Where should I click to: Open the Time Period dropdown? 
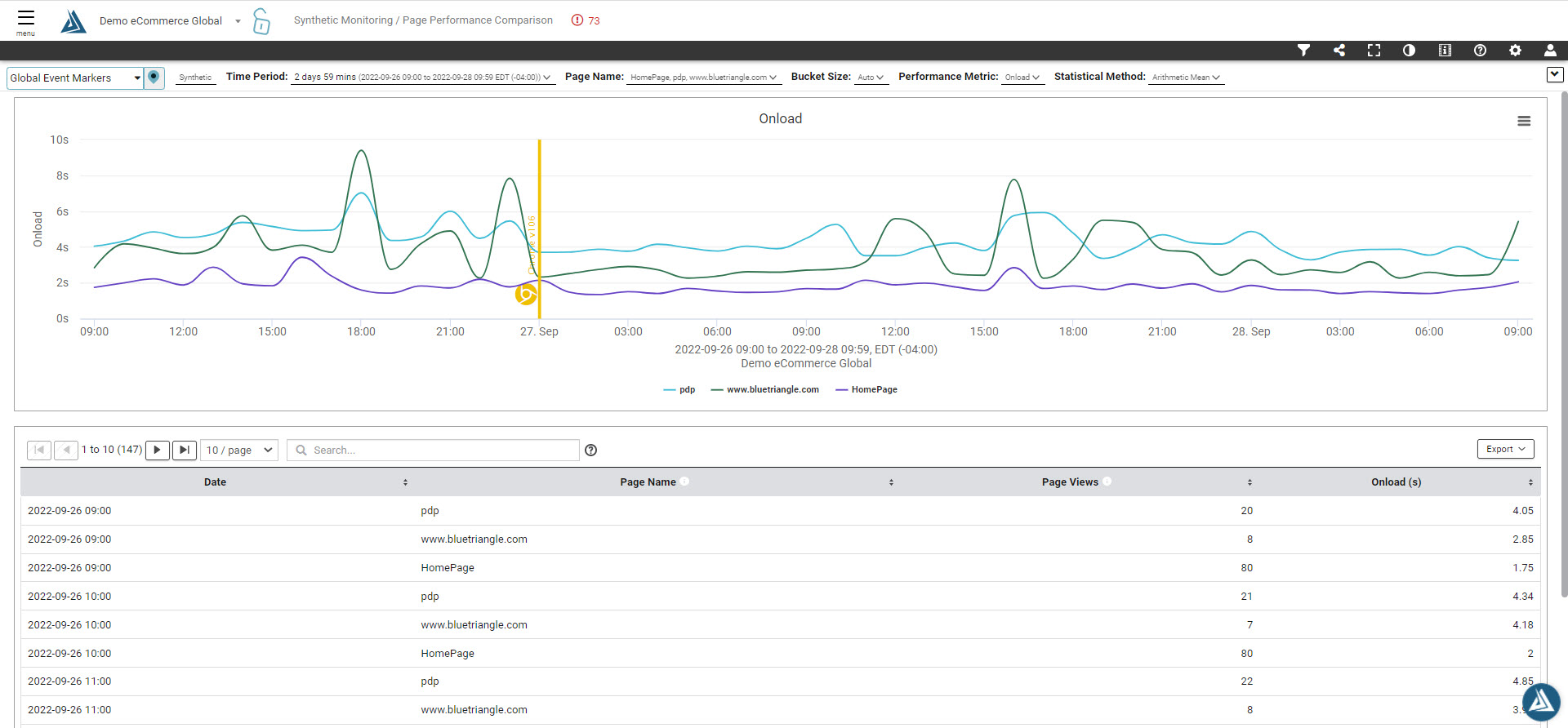coord(422,78)
